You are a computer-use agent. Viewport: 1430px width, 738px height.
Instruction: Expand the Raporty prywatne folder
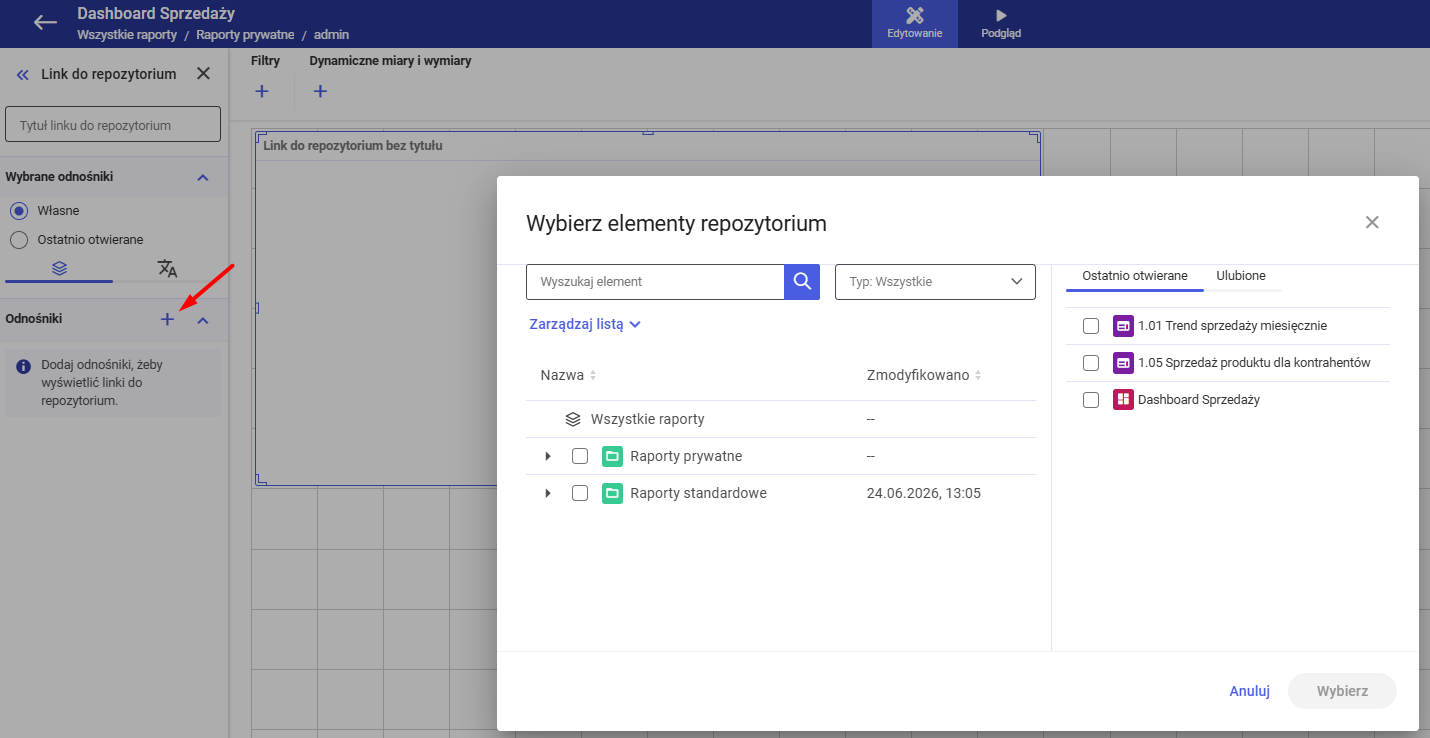548,456
